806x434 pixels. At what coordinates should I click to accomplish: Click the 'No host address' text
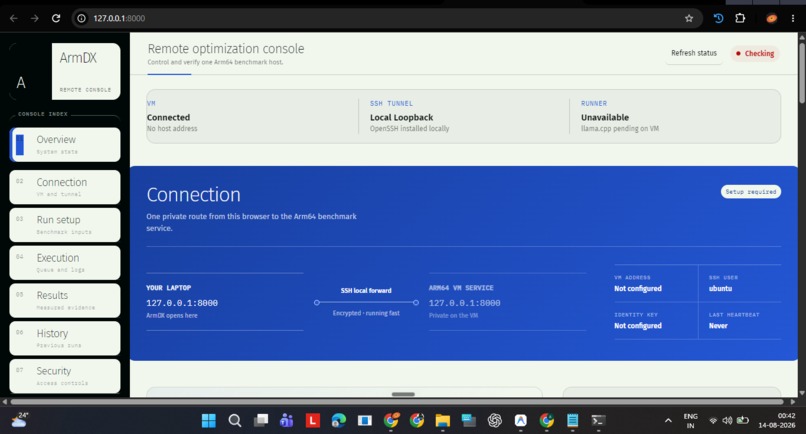coord(172,129)
